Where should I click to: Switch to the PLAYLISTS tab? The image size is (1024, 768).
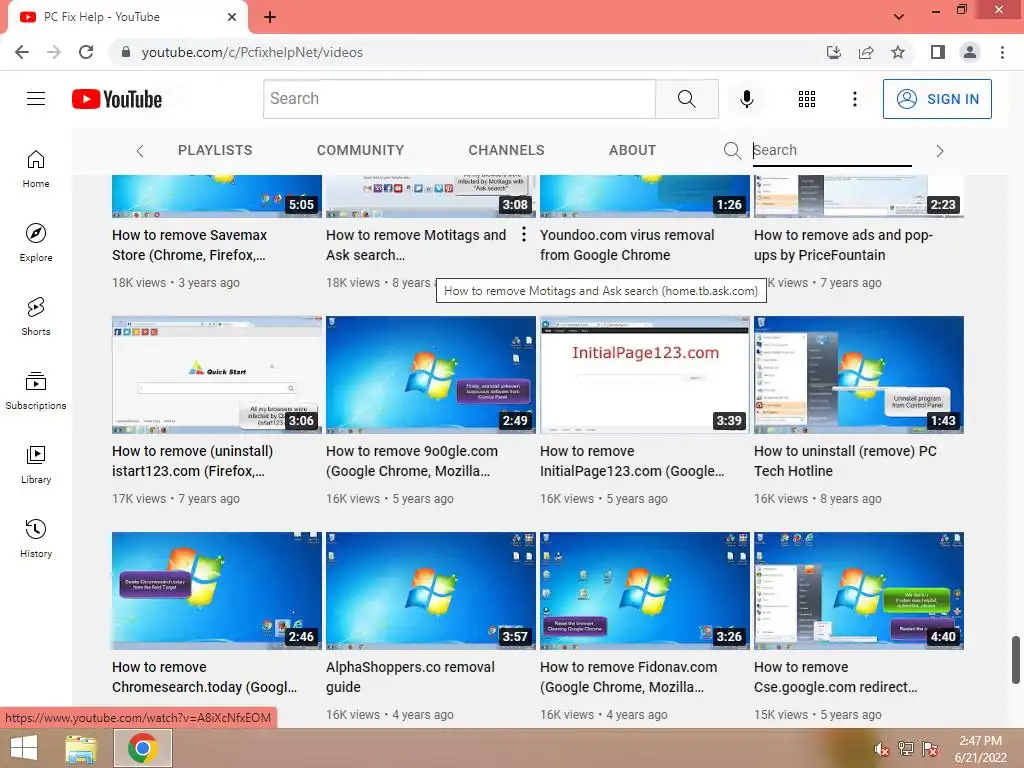coord(215,150)
